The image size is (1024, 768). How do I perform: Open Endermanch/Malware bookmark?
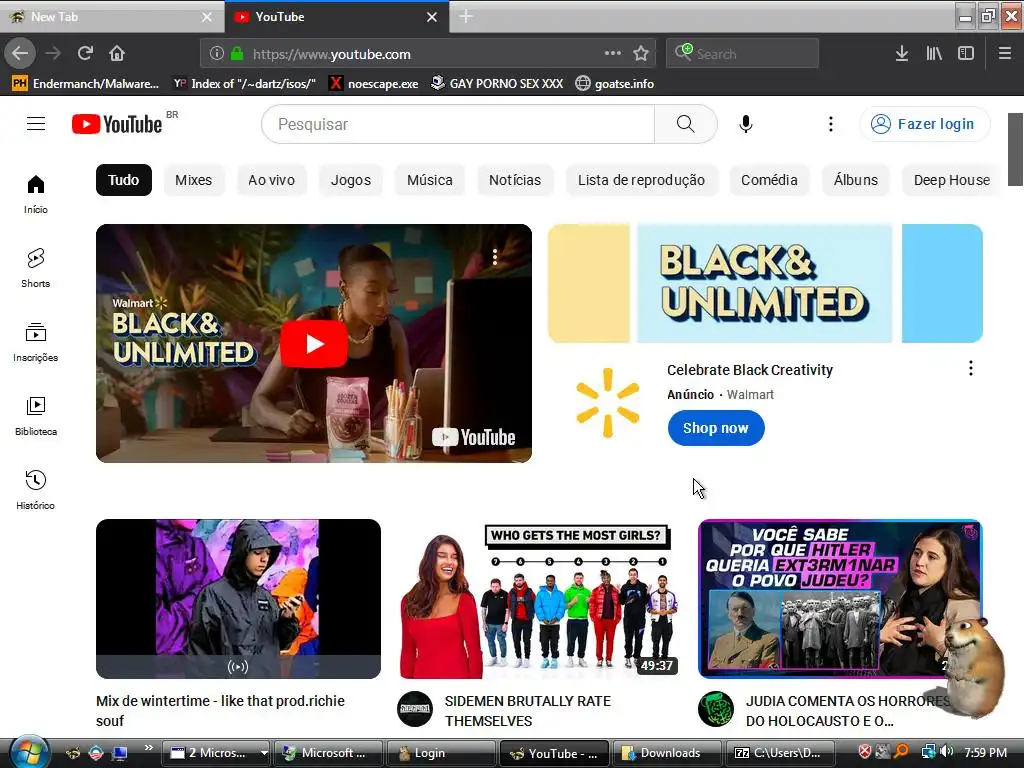[x=86, y=84]
